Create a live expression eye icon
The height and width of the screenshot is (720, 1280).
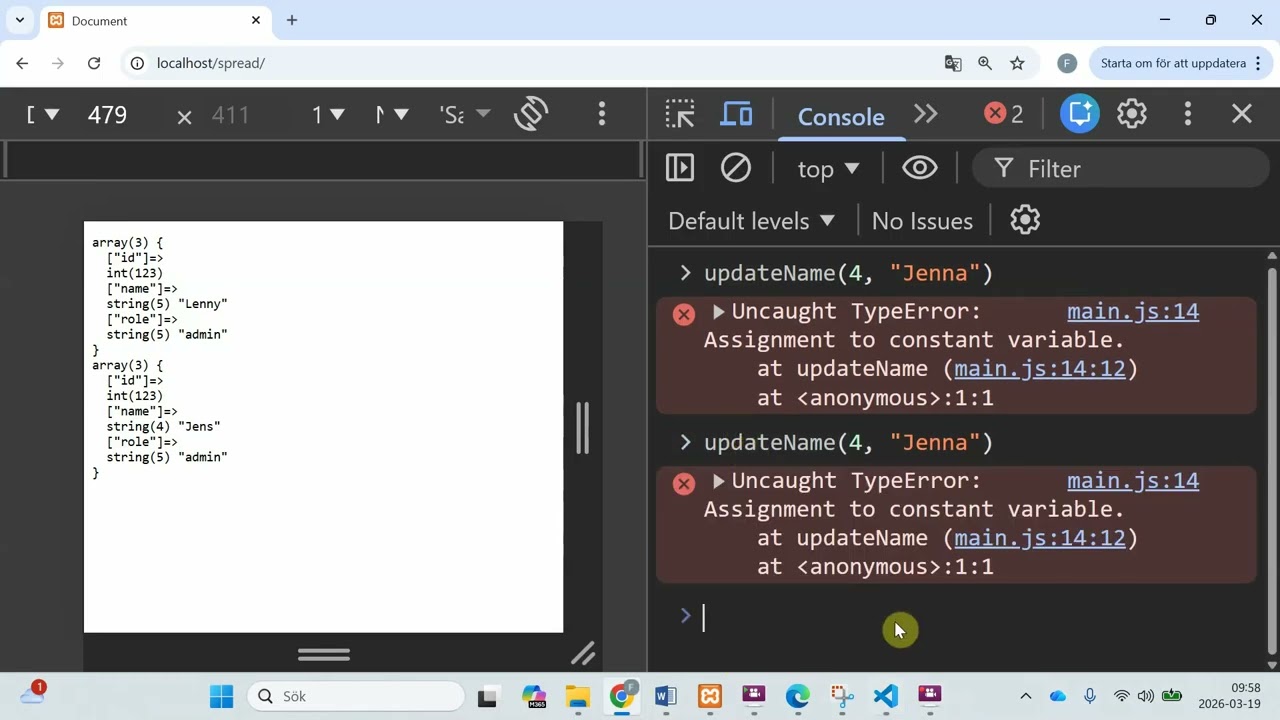pyautogui.click(x=920, y=168)
